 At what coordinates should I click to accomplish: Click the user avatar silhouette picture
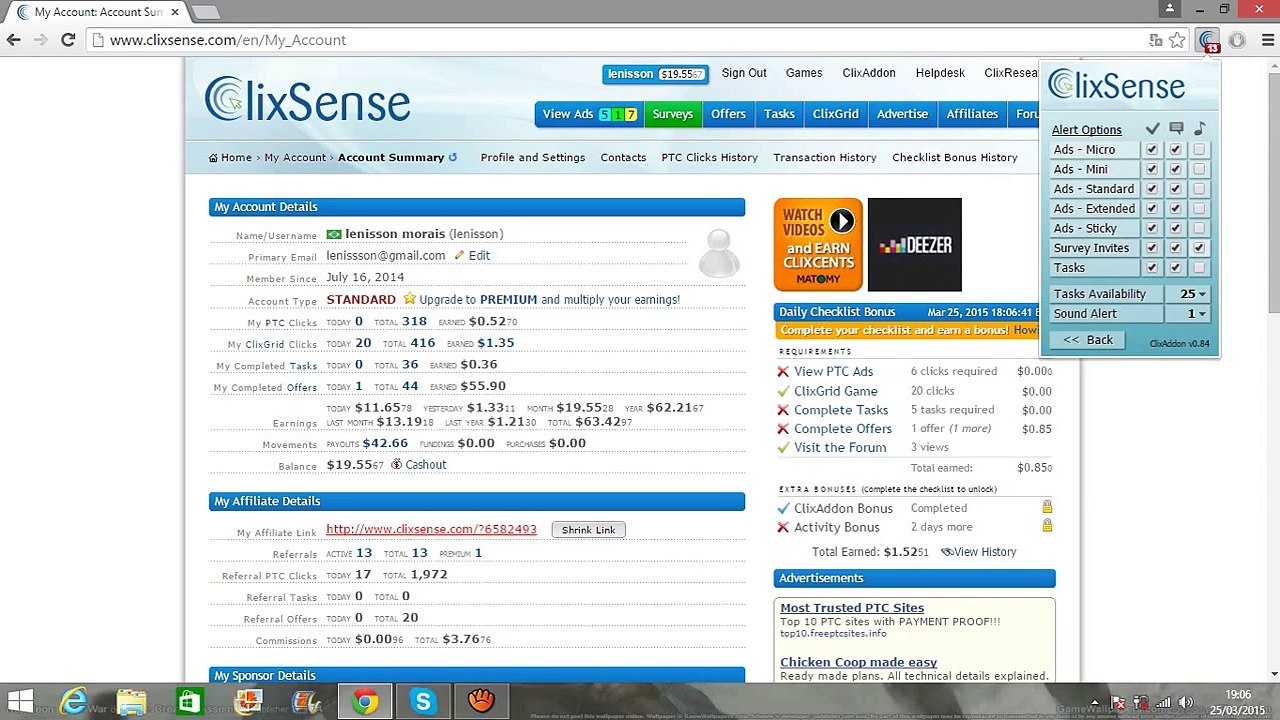(719, 252)
